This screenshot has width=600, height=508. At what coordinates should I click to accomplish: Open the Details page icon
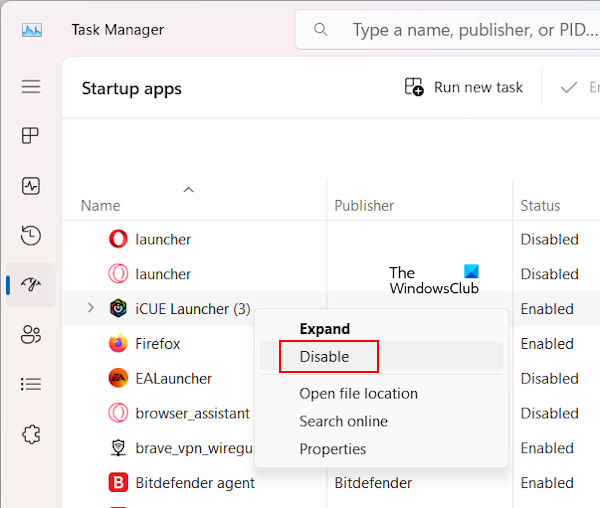pos(31,384)
